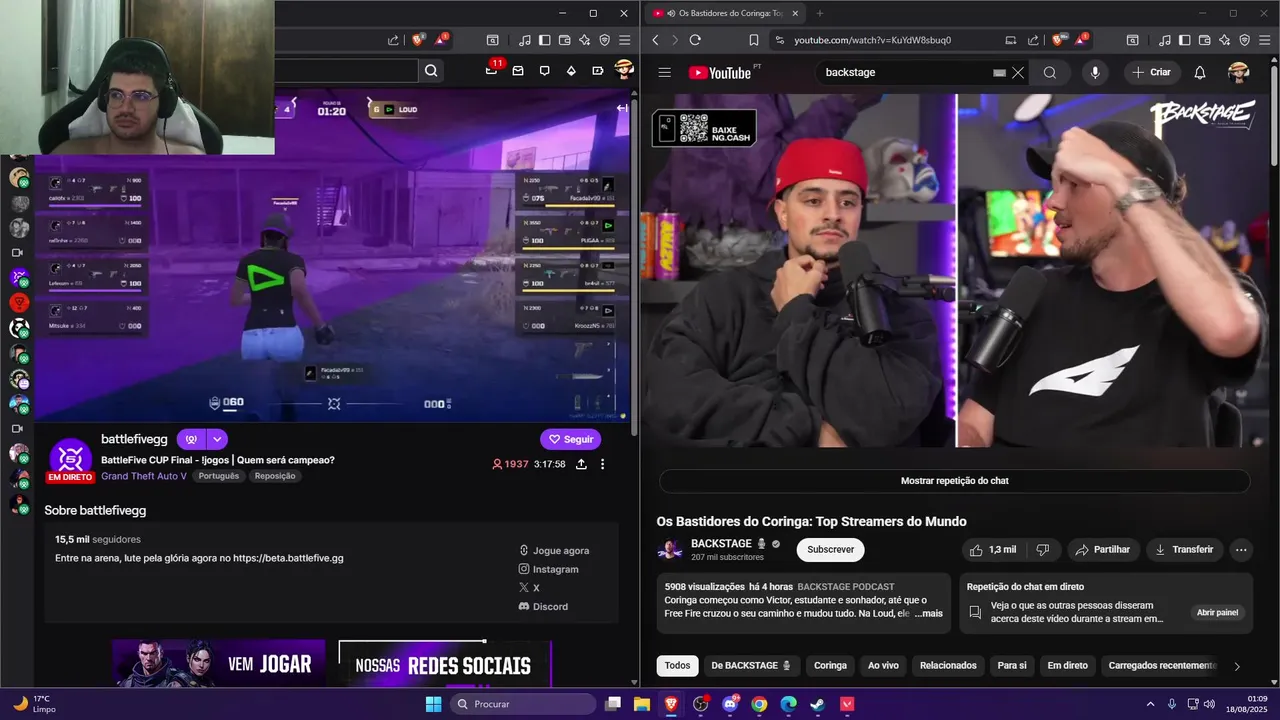Image resolution: width=1280 pixels, height=720 pixels.
Task: Reload the YouTube page
Action: 695,40
